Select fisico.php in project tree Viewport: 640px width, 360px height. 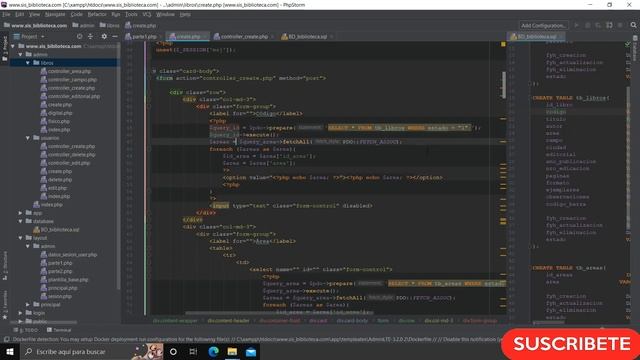coord(55,121)
